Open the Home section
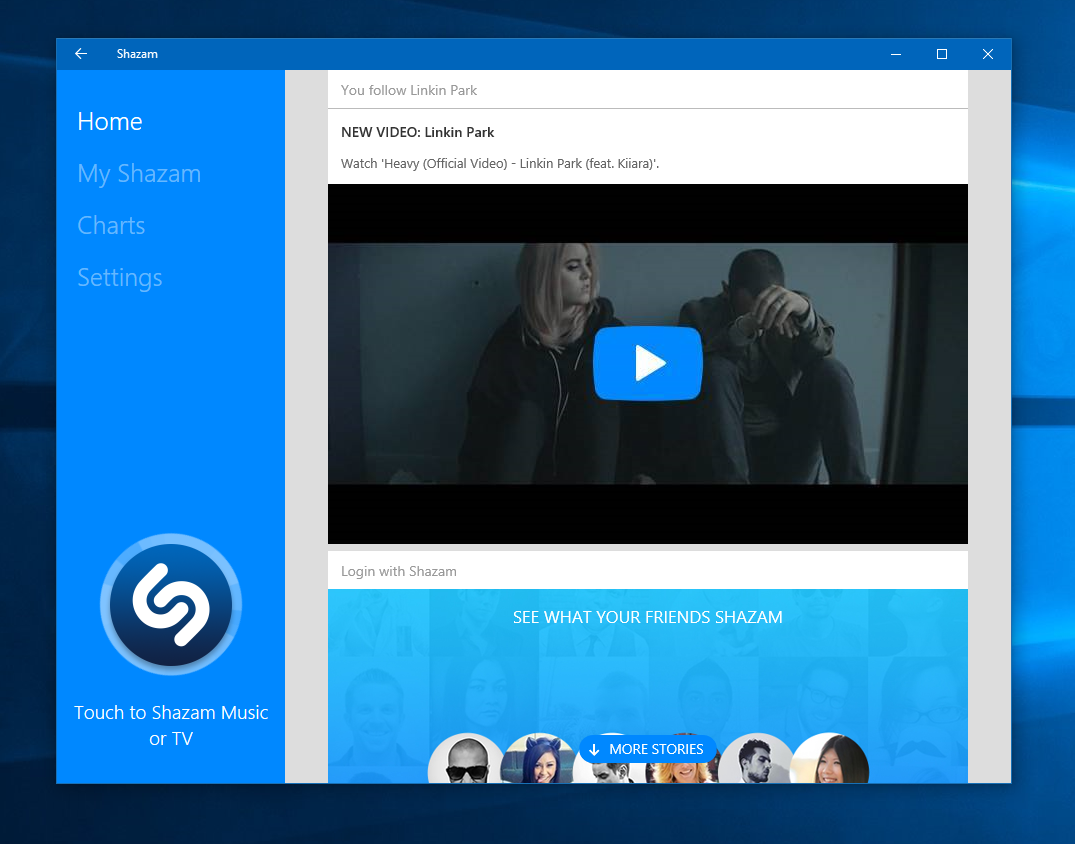1075x844 pixels. pos(110,121)
